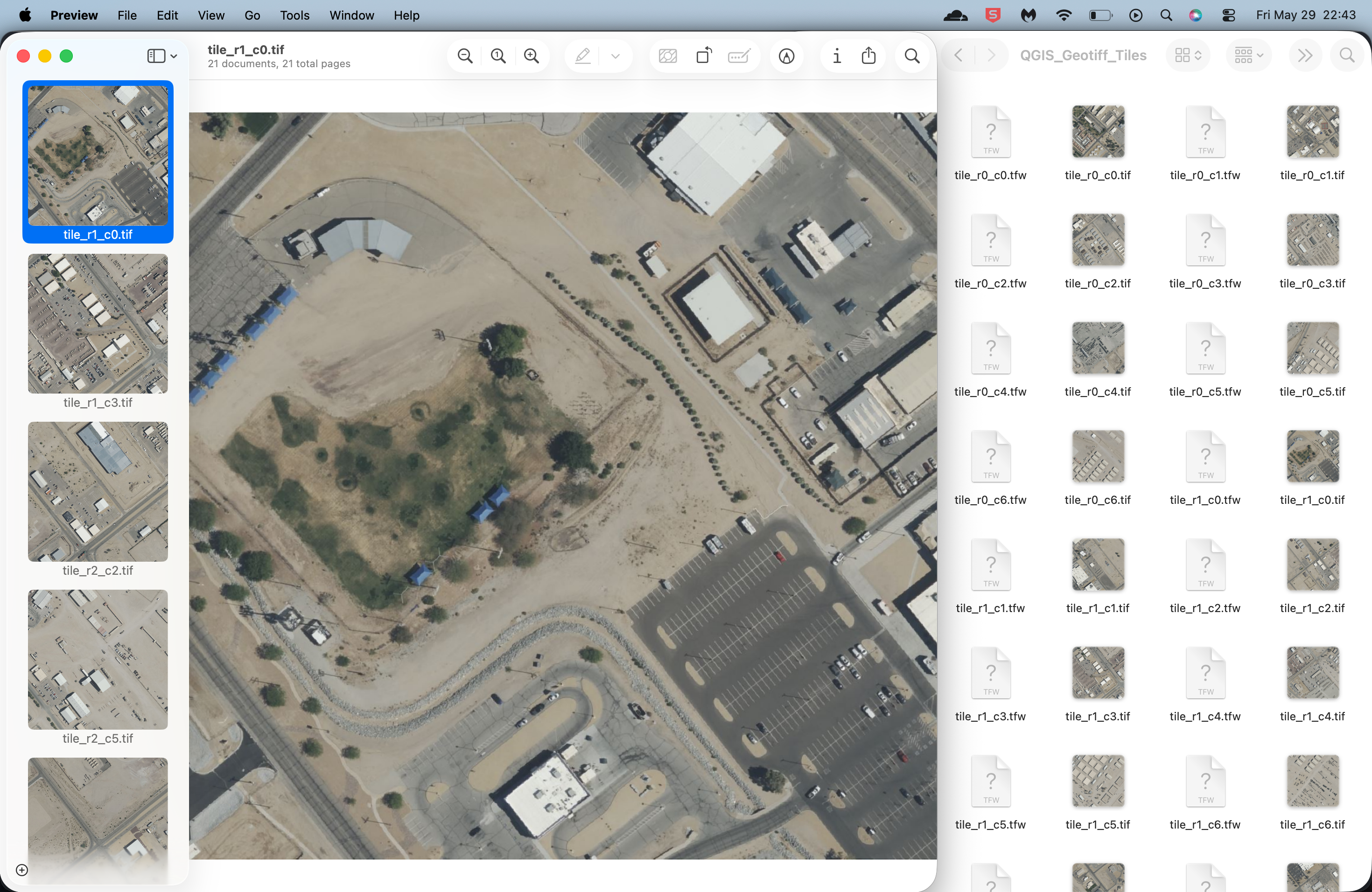Click the battery status icon in menu bar
1372x892 pixels.
[x=1100, y=15]
